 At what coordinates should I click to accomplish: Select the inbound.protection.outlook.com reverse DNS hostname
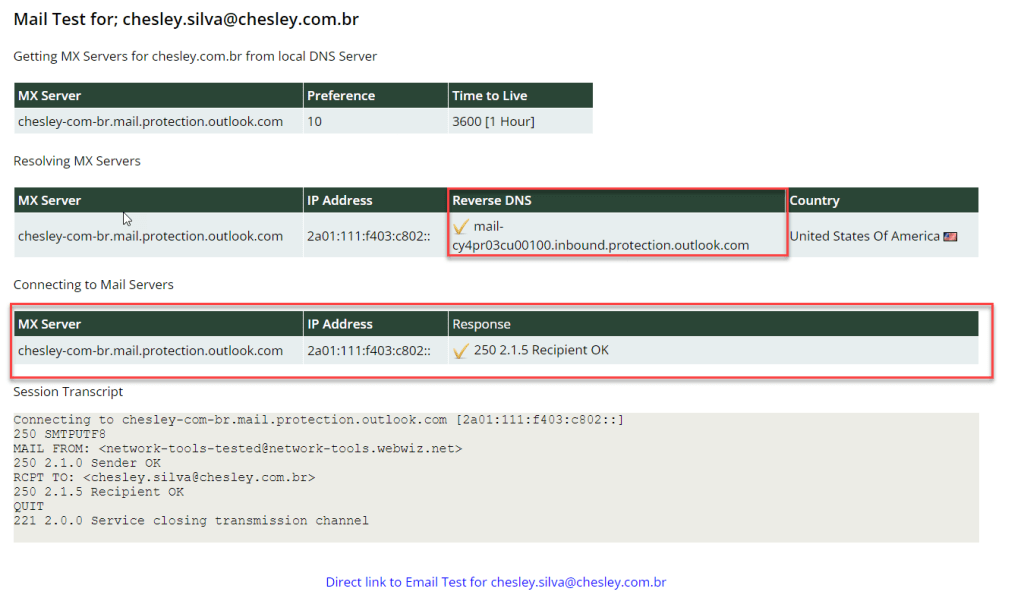coord(600,244)
